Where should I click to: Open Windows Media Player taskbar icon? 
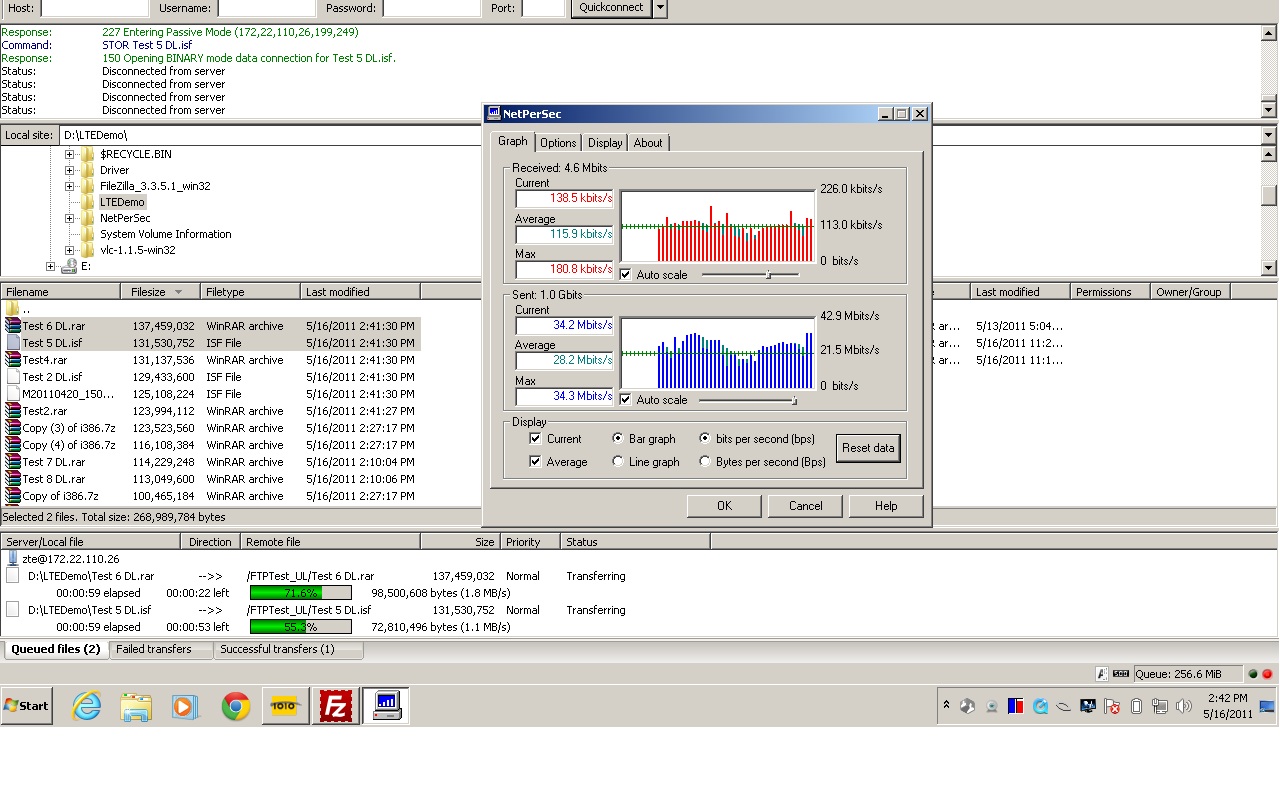[185, 706]
